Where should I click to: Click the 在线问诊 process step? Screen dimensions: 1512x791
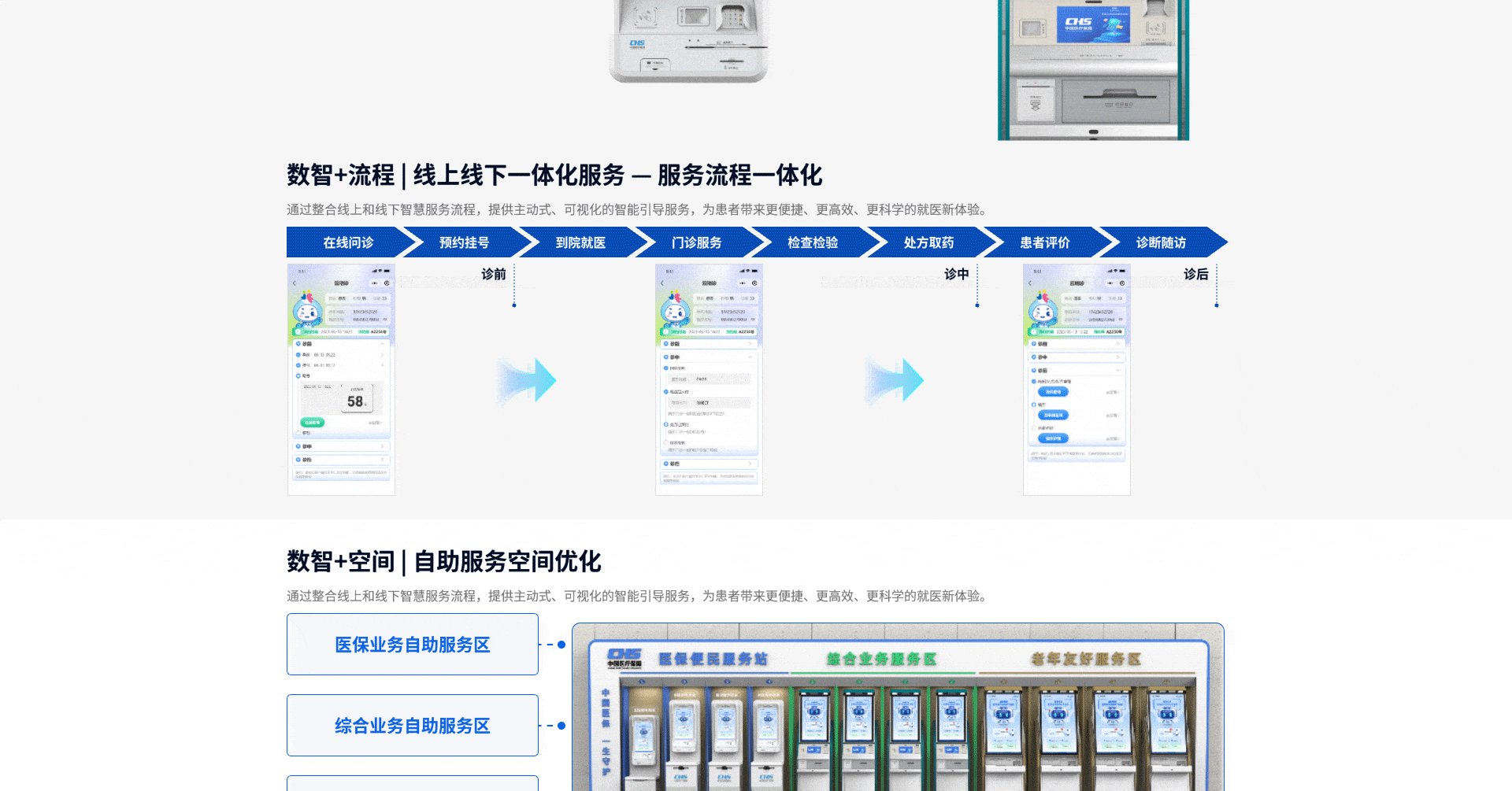(x=348, y=242)
